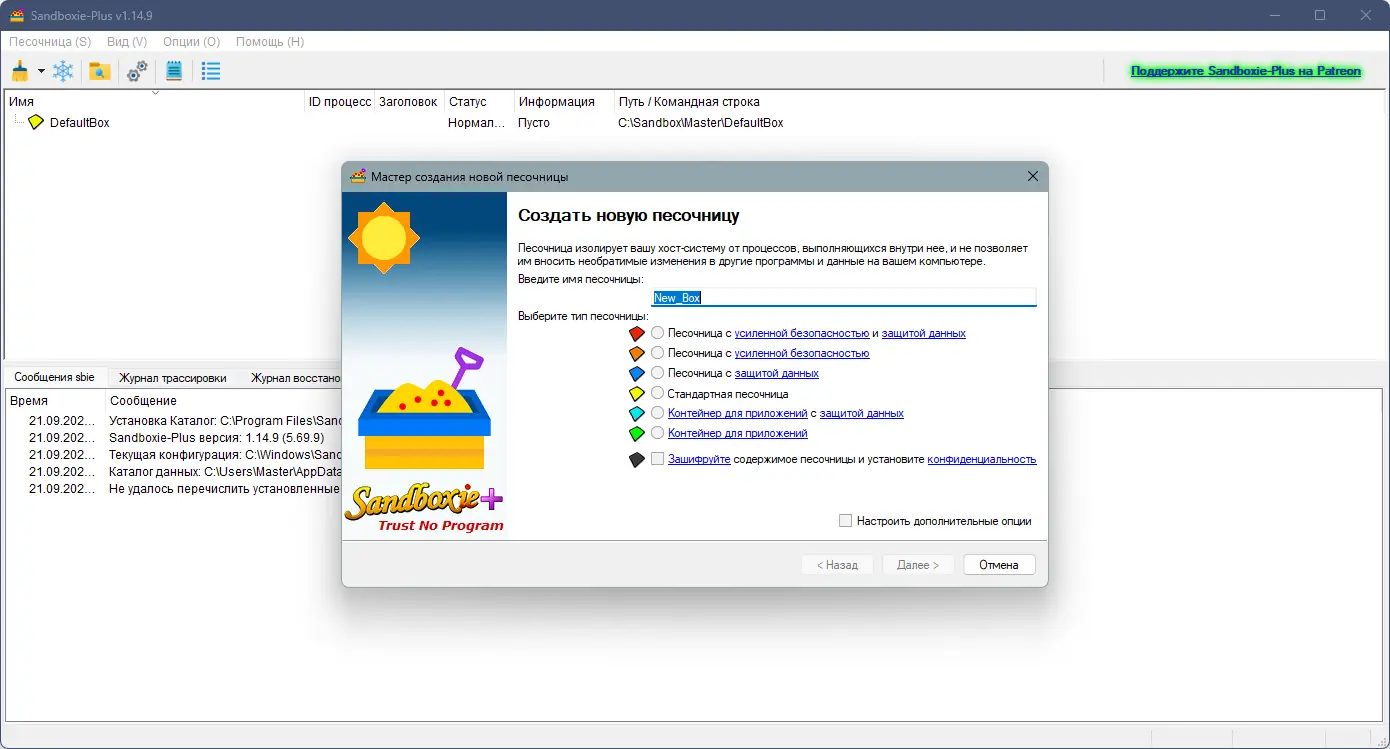1390x749 pixels.
Task: Click the red pentagon box-type icon
Action: [637, 333]
